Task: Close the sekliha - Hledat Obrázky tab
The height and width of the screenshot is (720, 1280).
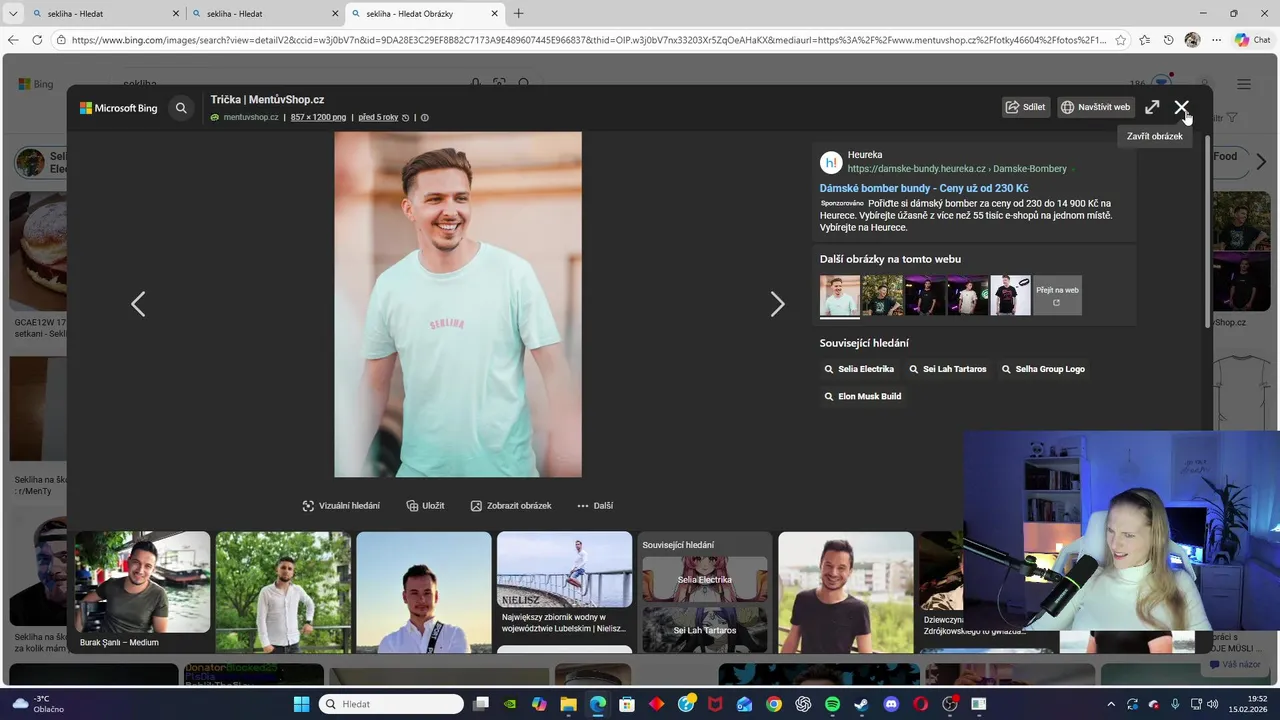Action: click(x=494, y=14)
